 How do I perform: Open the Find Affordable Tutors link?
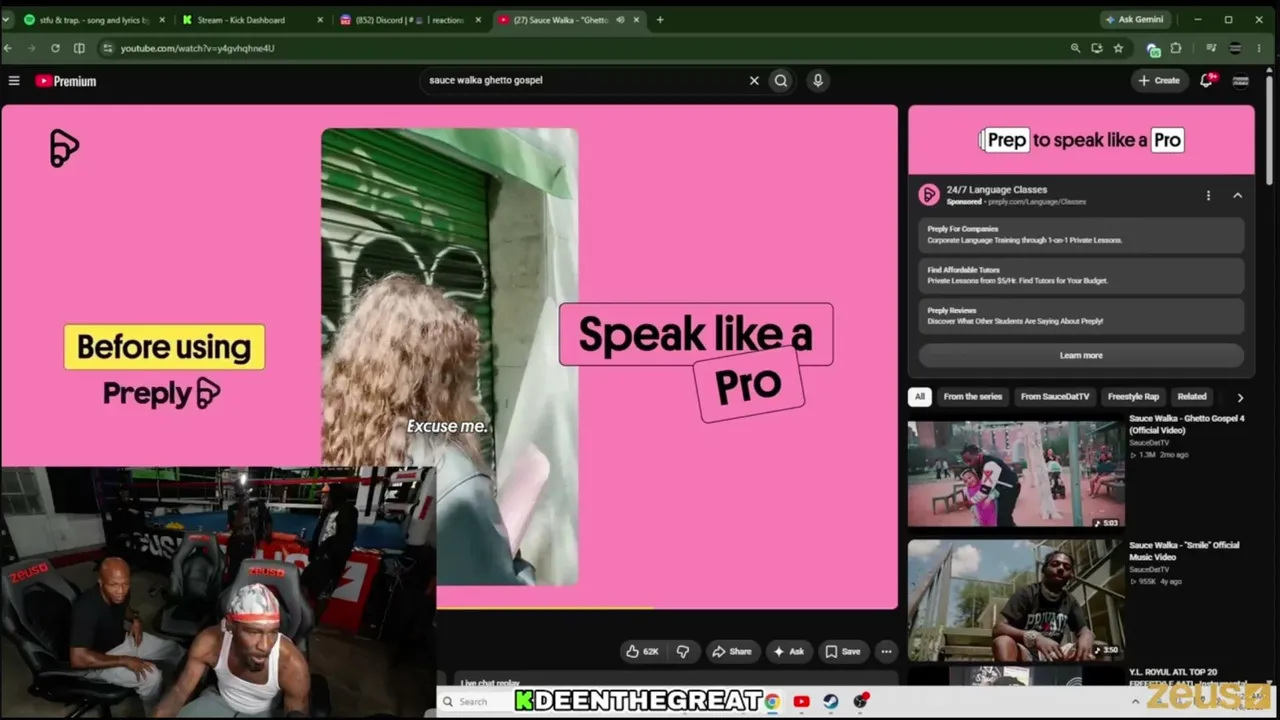point(1081,275)
